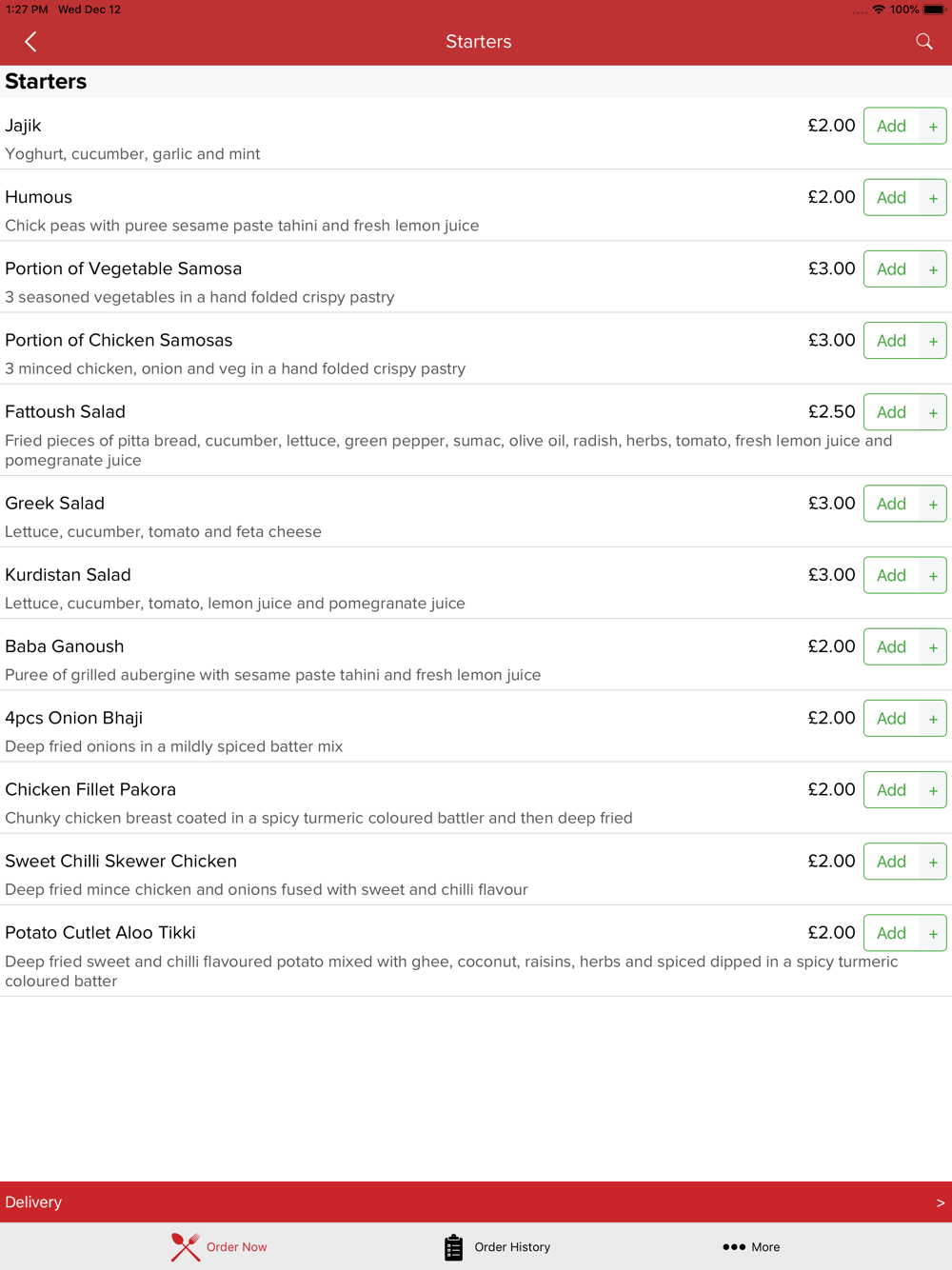Tap the plus for Potato Cutlet Aloo Tikki
Image resolution: width=952 pixels, height=1270 pixels.
pyautogui.click(x=933, y=933)
